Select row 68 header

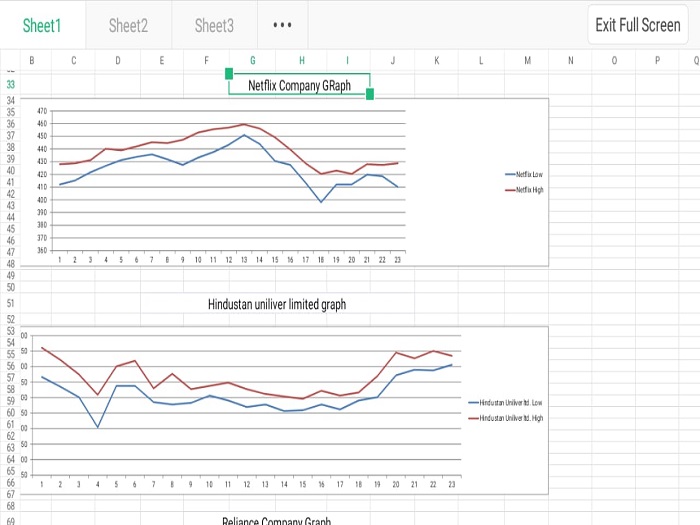pos(10,506)
